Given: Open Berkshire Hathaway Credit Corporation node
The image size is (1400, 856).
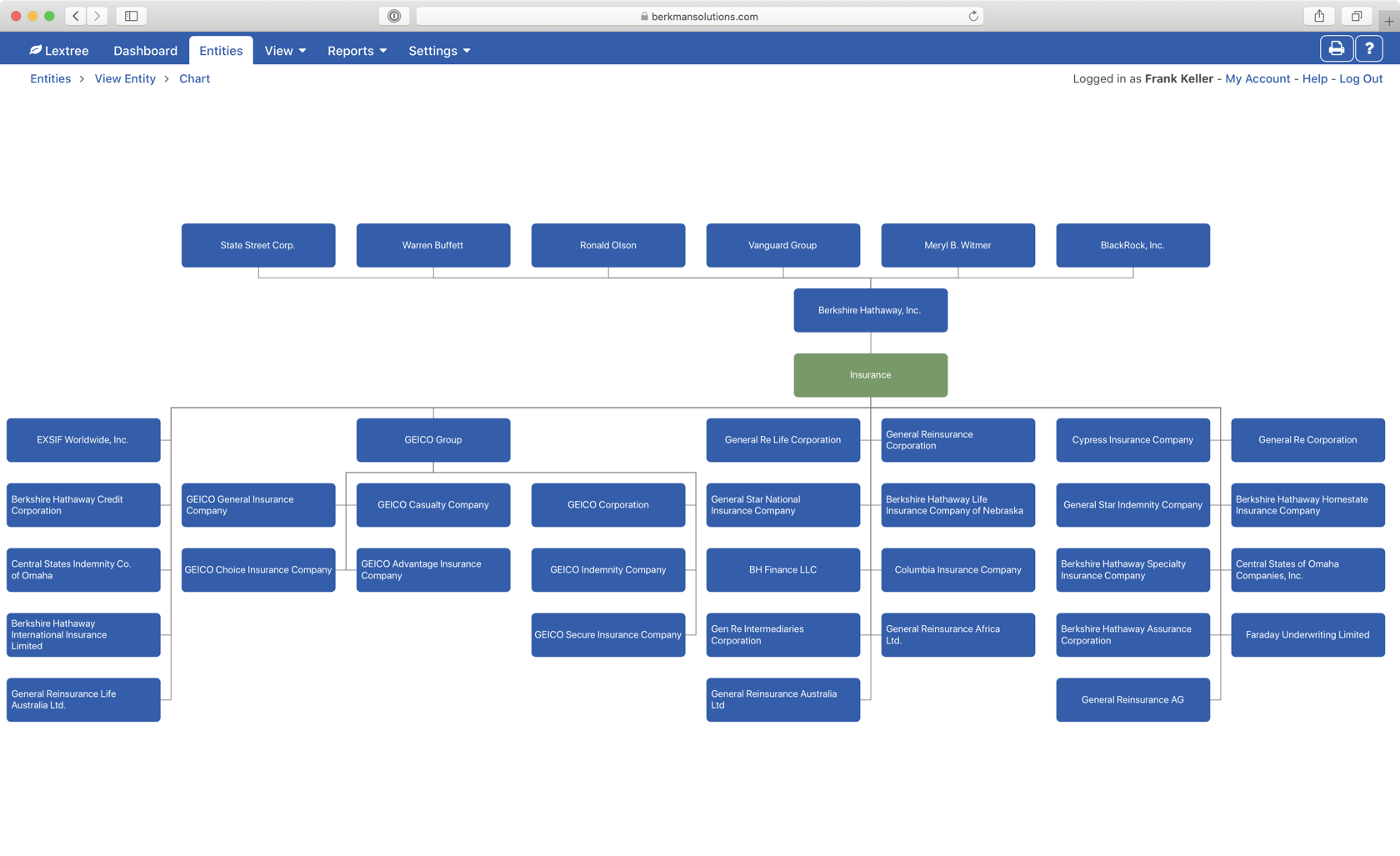Looking at the screenshot, I should coord(83,505).
